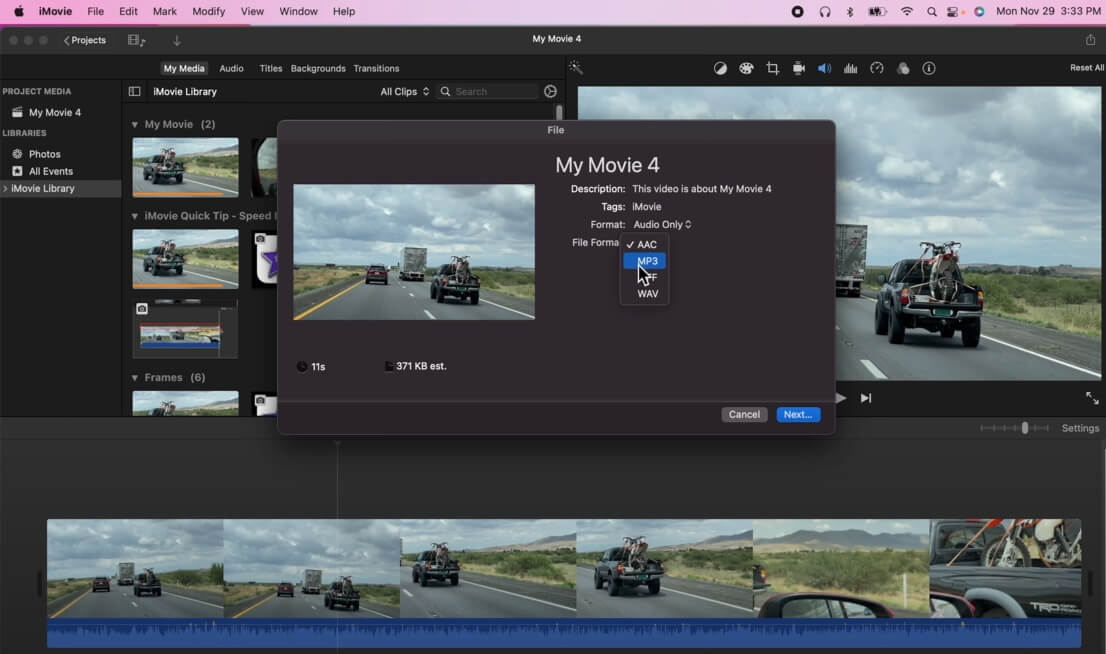Image resolution: width=1106 pixels, height=654 pixels.
Task: Open macOS Spotlight search icon
Action: pos(932,11)
